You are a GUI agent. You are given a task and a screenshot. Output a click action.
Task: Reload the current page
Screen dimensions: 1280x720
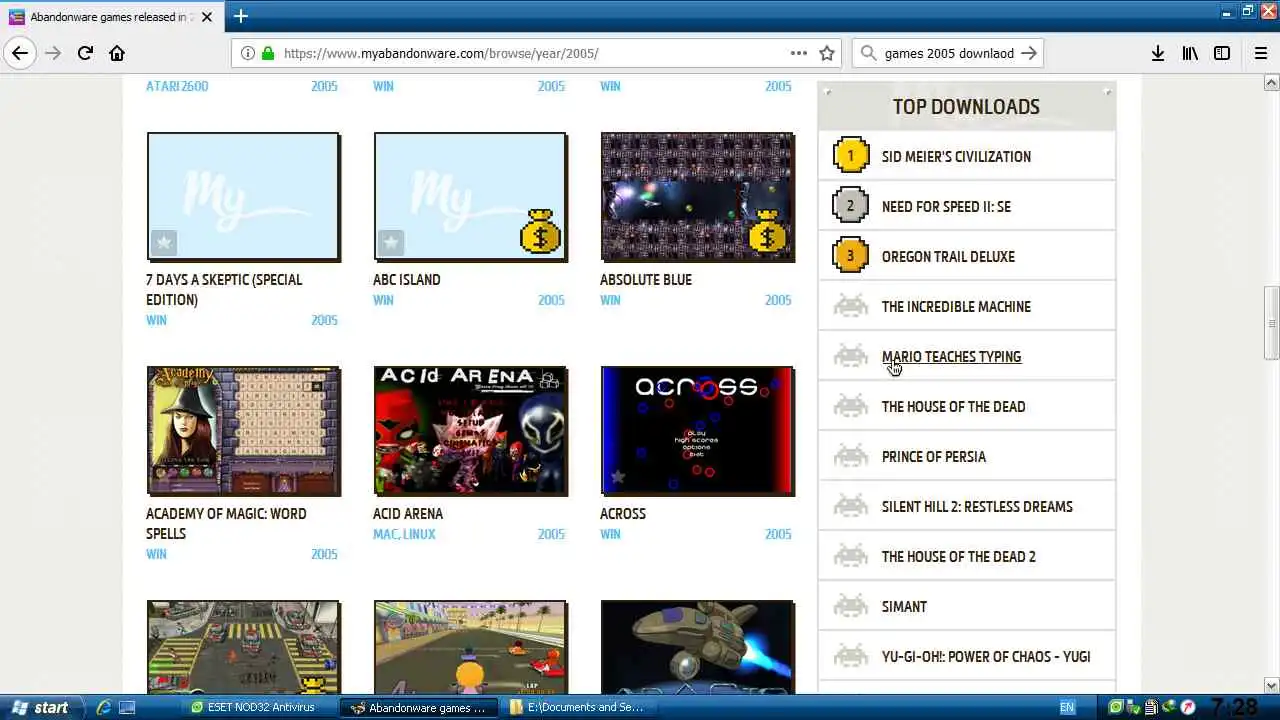point(85,53)
